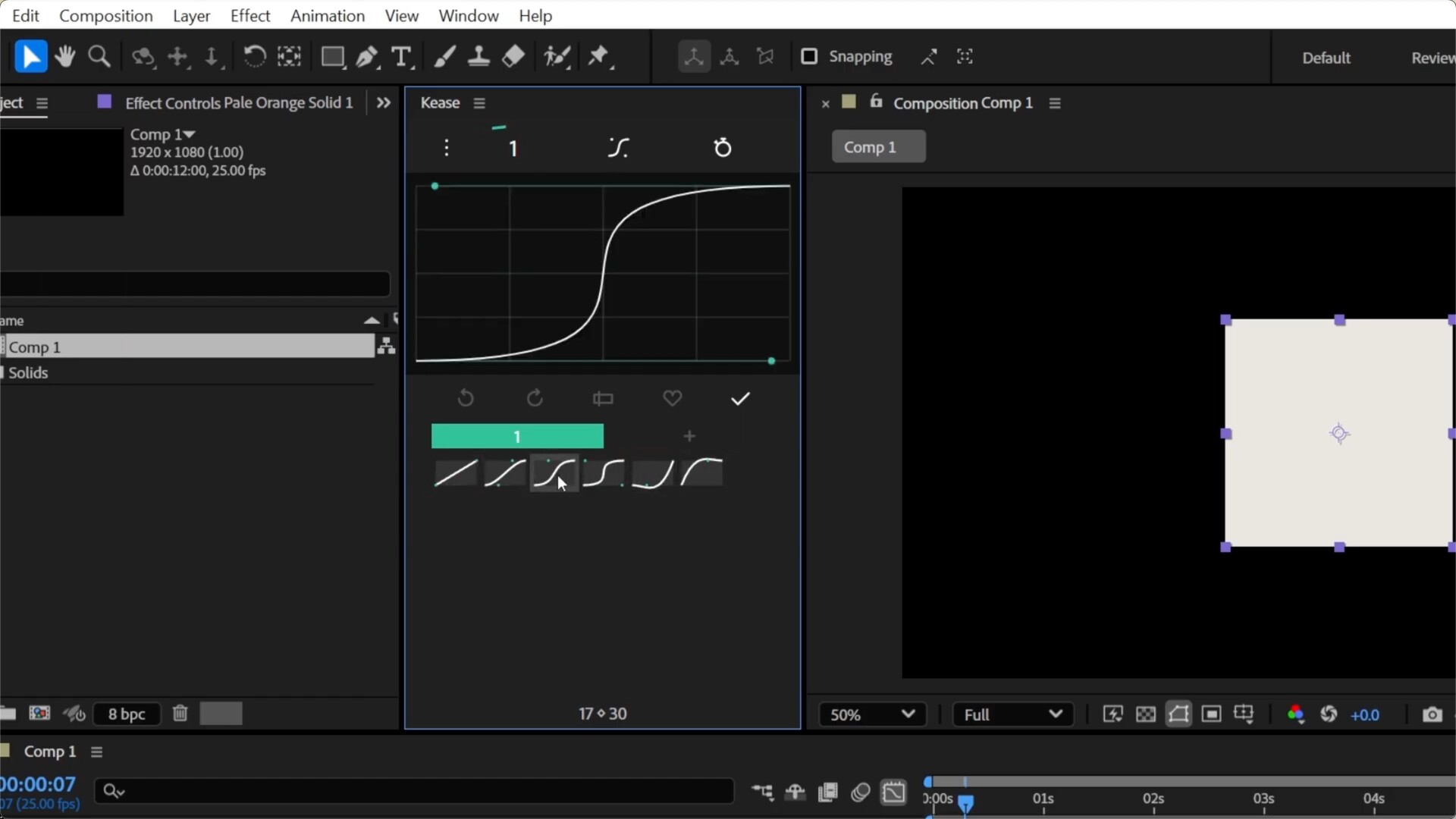This screenshot has width=1456, height=819.
Task: Click the heart favorite icon in Kease
Action: pos(672,398)
